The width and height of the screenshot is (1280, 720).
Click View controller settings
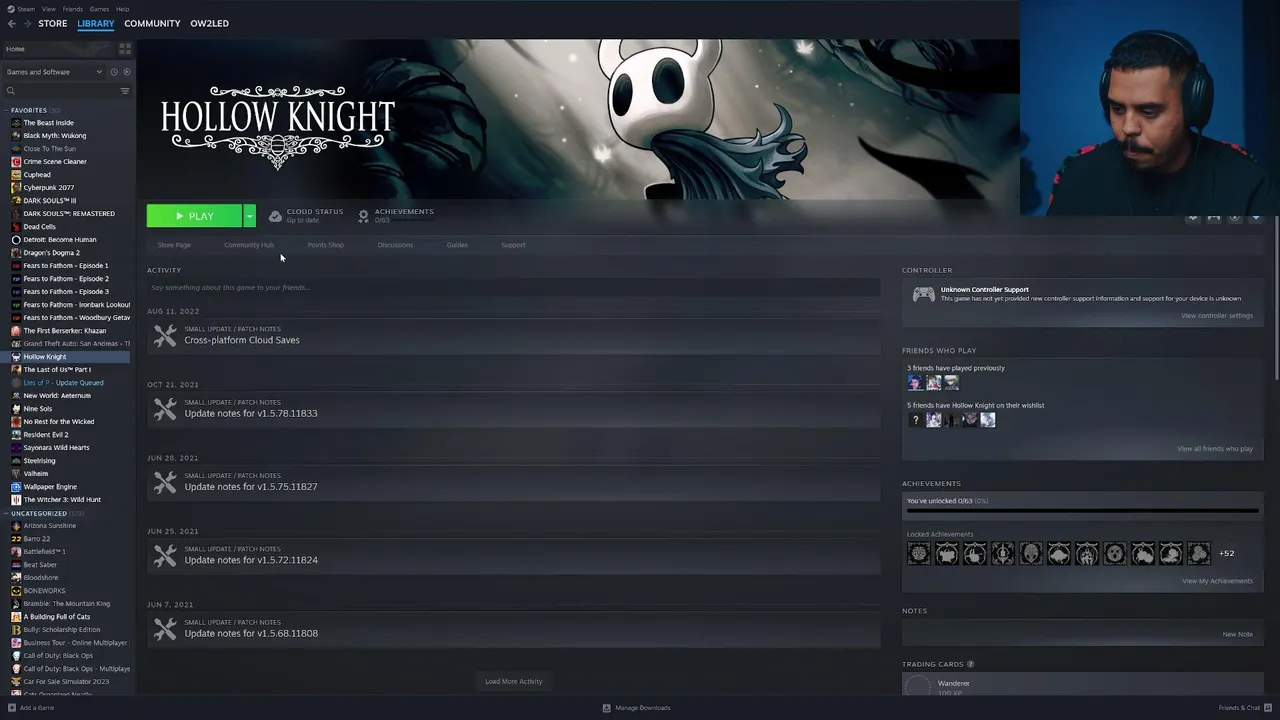point(1216,316)
